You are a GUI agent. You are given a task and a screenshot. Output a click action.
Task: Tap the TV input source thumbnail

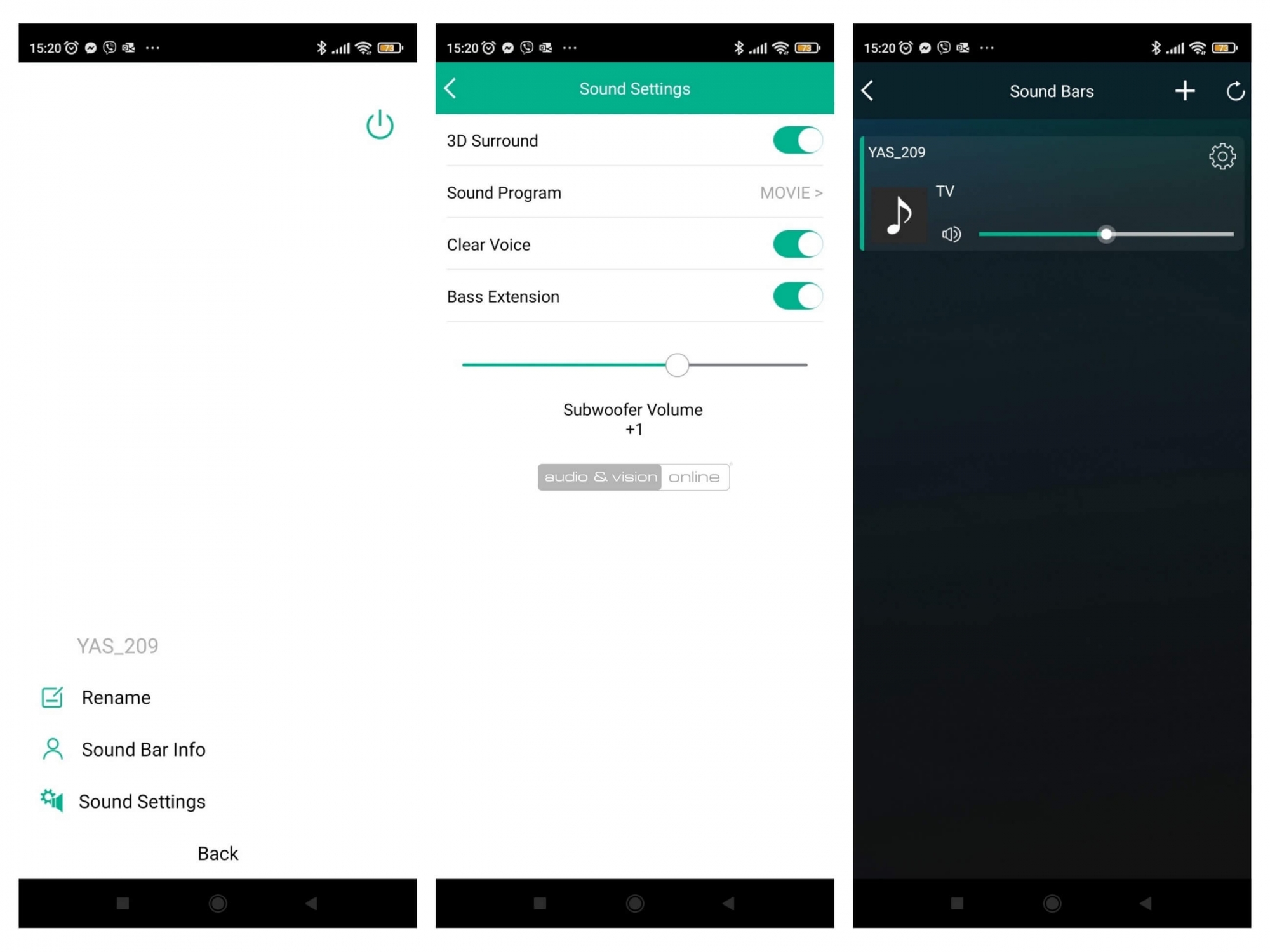(898, 212)
